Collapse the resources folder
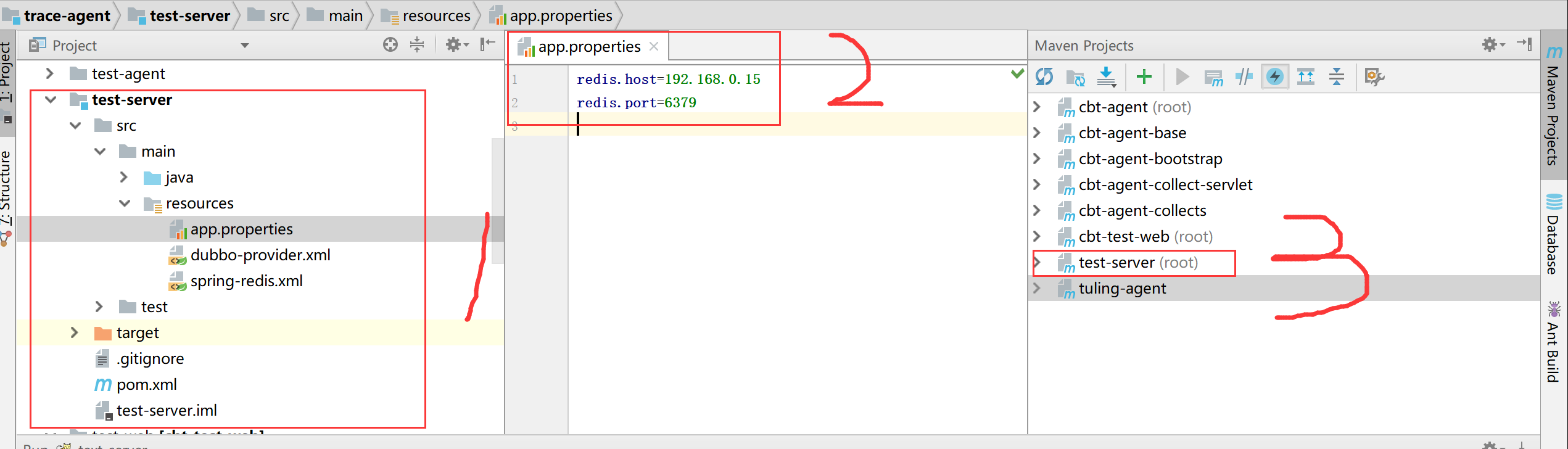The image size is (1568, 449). point(125,204)
